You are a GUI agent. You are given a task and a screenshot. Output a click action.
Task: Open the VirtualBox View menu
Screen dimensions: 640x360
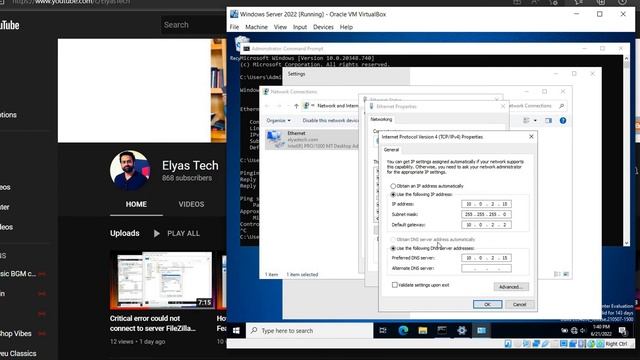(280, 27)
